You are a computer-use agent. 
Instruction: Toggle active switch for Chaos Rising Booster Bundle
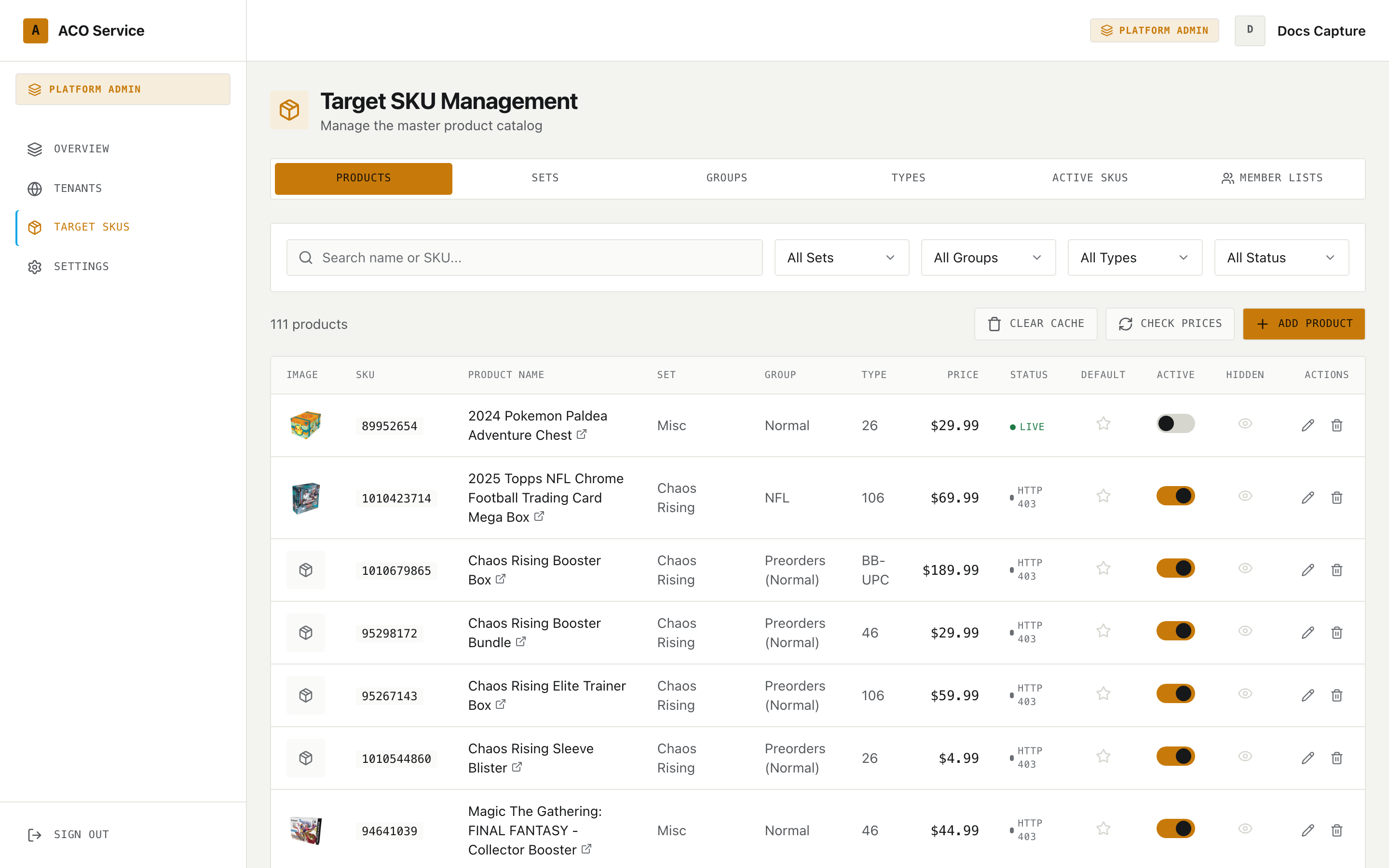(1175, 631)
